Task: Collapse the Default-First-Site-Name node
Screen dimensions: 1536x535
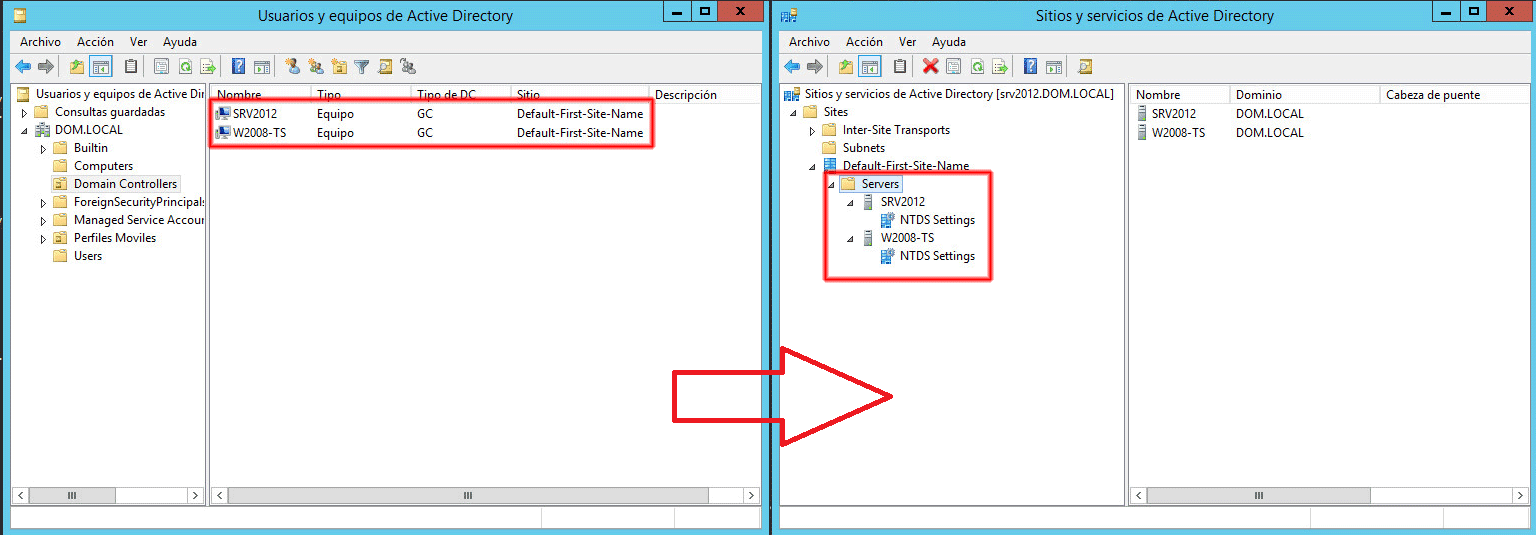Action: [x=812, y=166]
